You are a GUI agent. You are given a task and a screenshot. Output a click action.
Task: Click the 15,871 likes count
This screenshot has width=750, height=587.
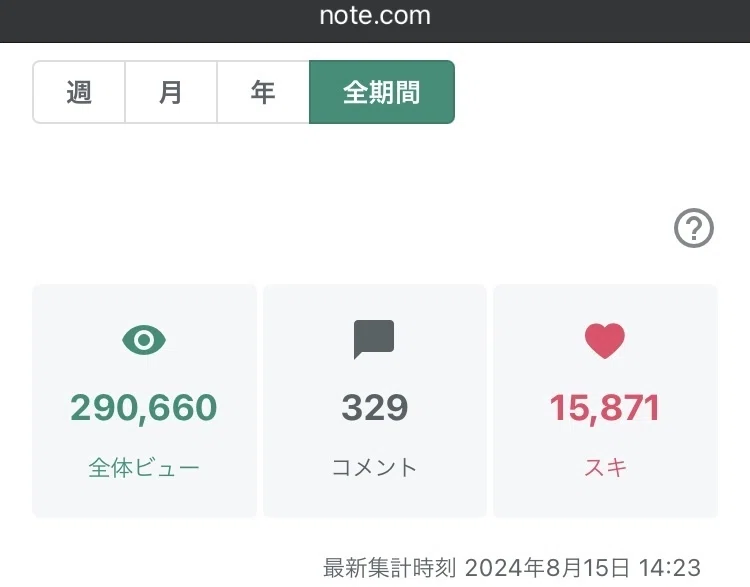pos(605,408)
